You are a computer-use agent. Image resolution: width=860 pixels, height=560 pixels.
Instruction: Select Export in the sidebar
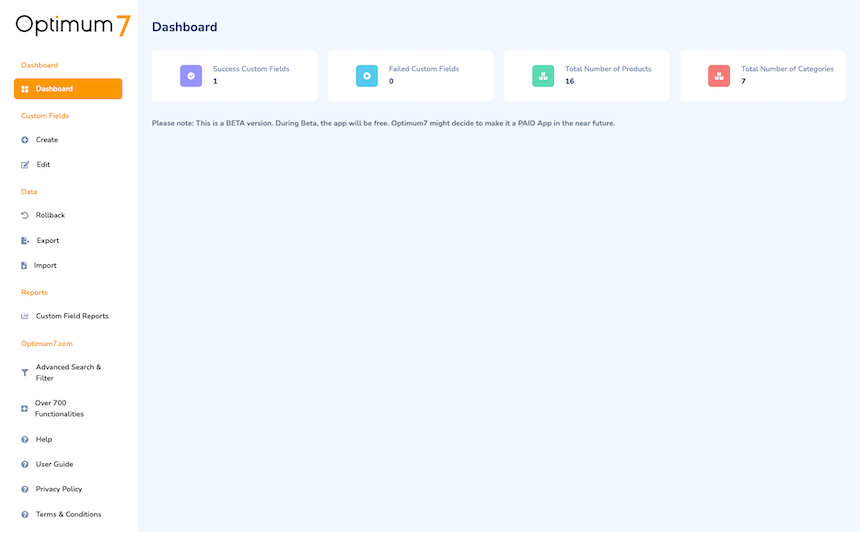point(48,241)
